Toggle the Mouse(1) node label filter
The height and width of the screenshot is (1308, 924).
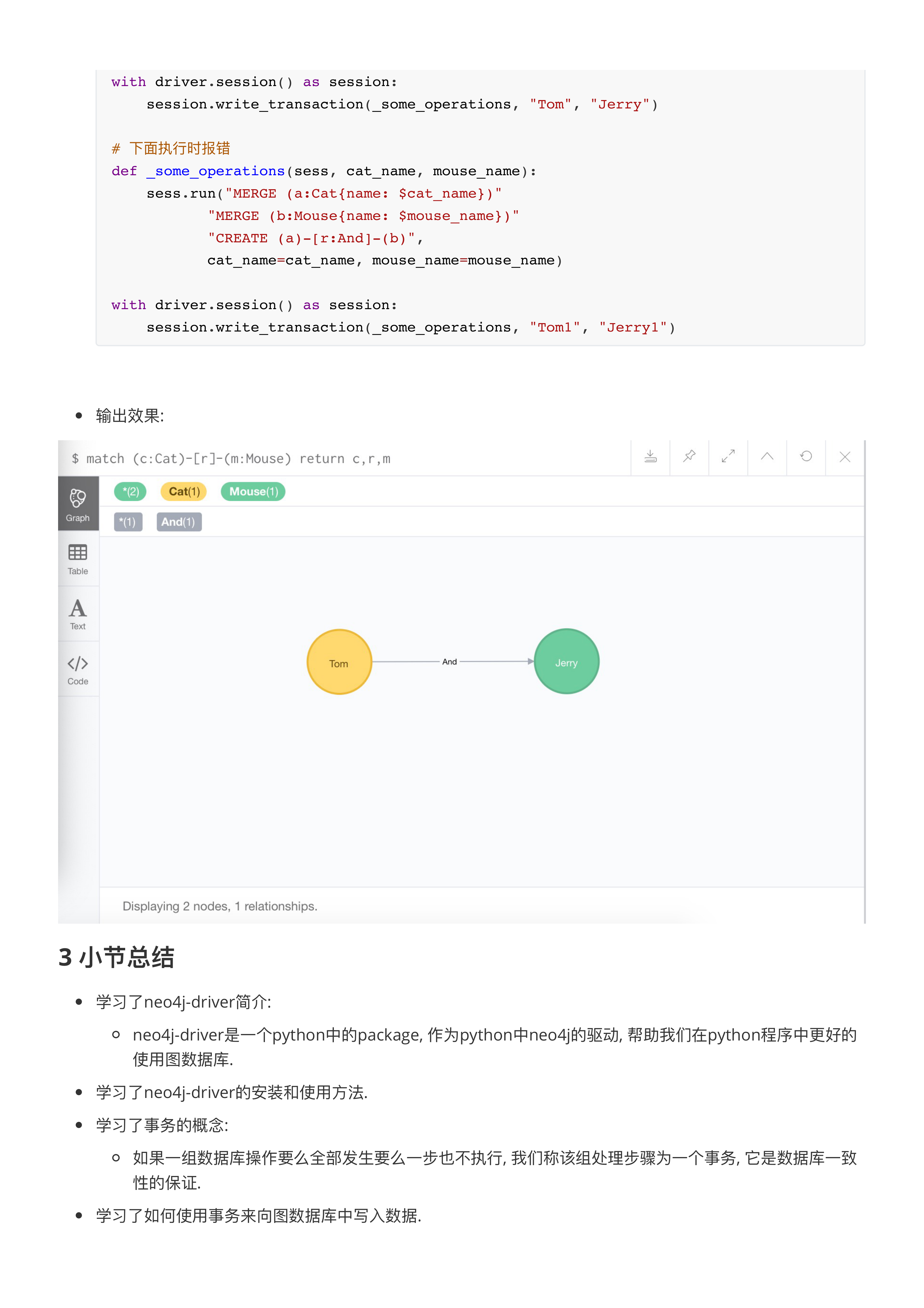coord(253,491)
